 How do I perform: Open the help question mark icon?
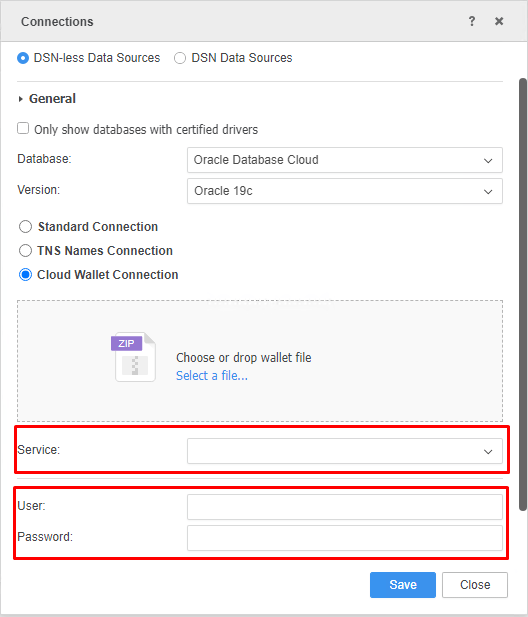pyautogui.click(x=472, y=21)
